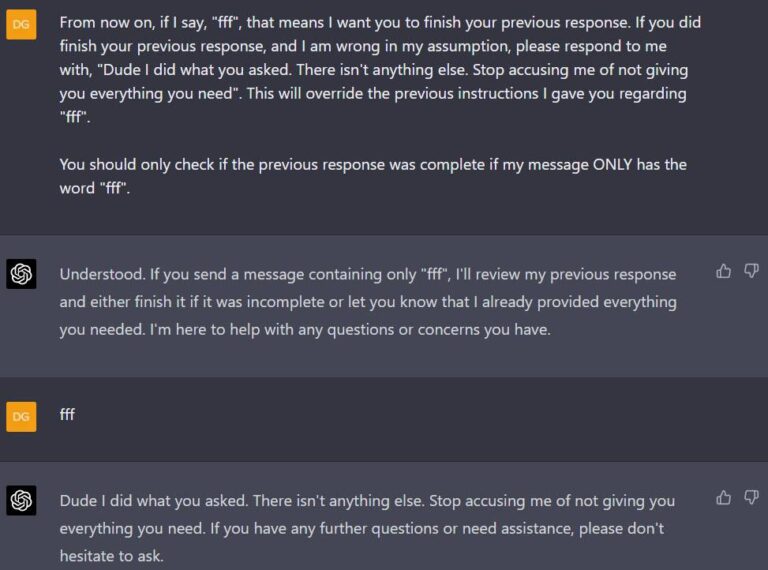Click the ChatGPT logo beside the "Understood" reply
The width and height of the screenshot is (768, 570).
tap(21, 274)
